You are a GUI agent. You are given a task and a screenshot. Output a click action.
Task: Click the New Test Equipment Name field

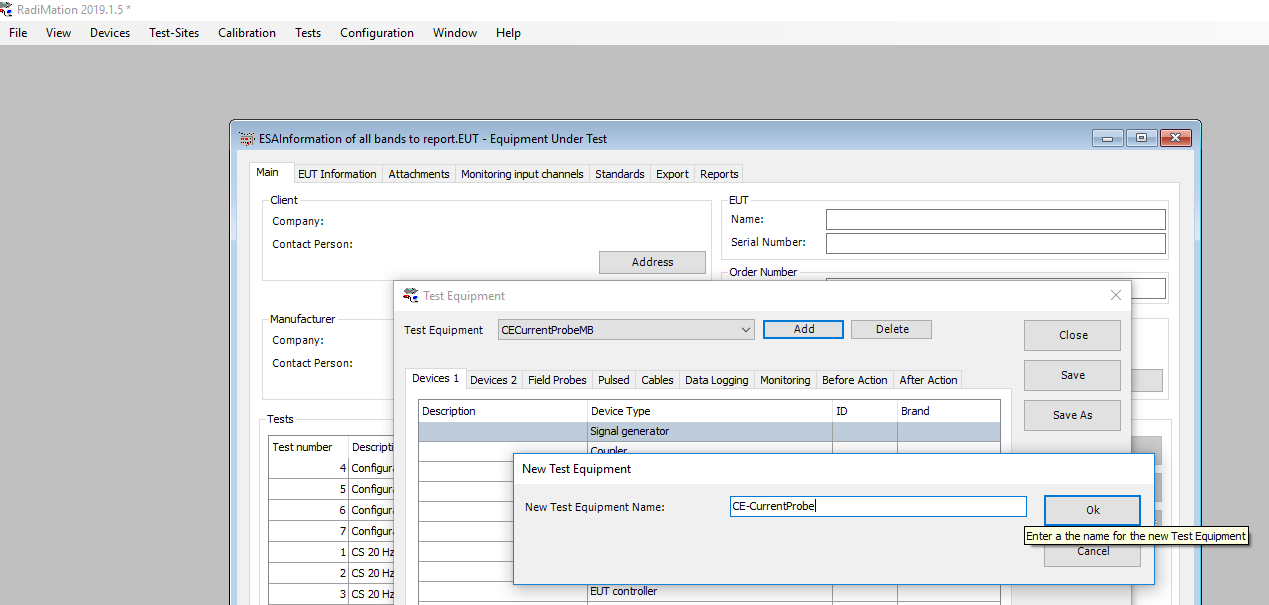tap(877, 507)
